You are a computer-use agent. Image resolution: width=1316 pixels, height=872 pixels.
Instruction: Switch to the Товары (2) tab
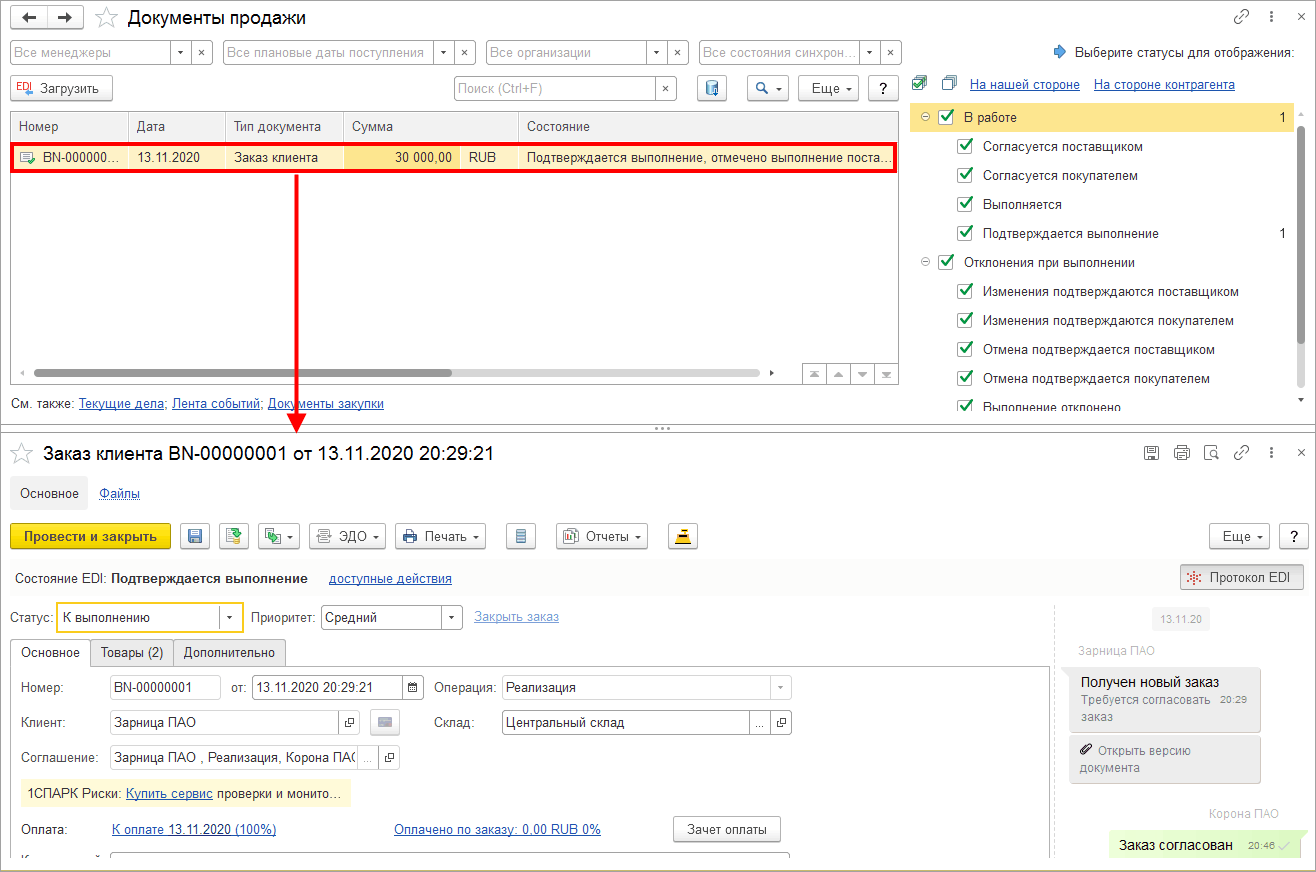[x=132, y=653]
